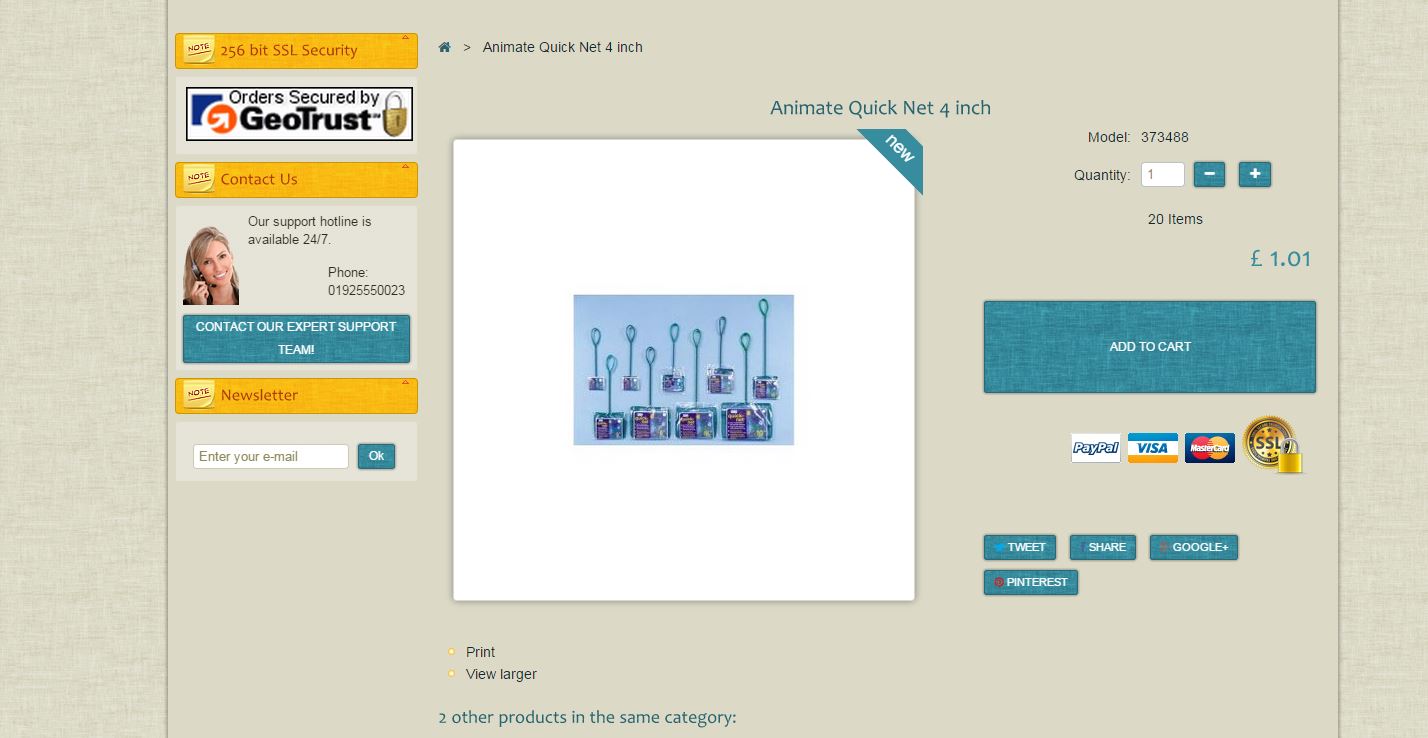This screenshot has width=1428, height=738.
Task: Add the Quick Net to cart
Action: point(1150,347)
